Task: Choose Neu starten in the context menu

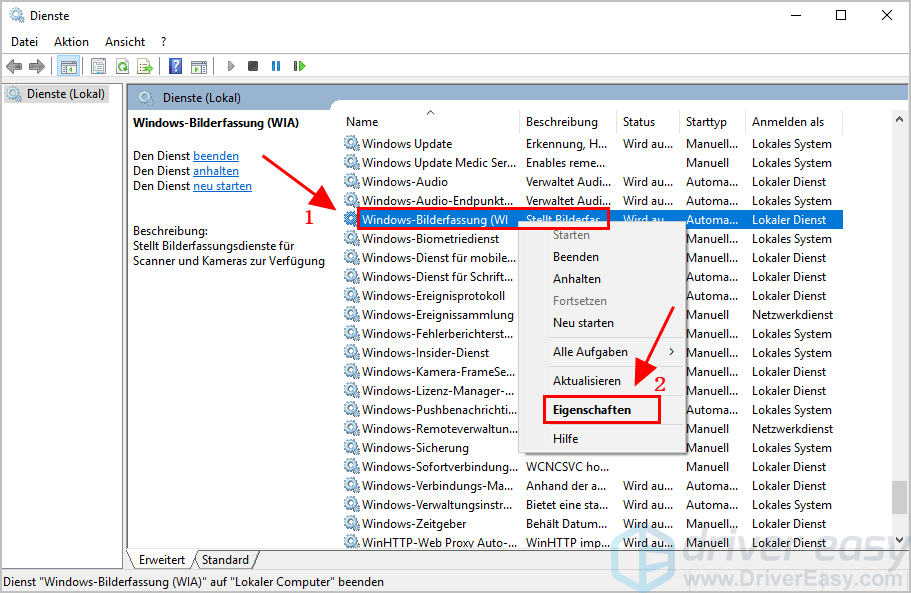Action: [601, 323]
